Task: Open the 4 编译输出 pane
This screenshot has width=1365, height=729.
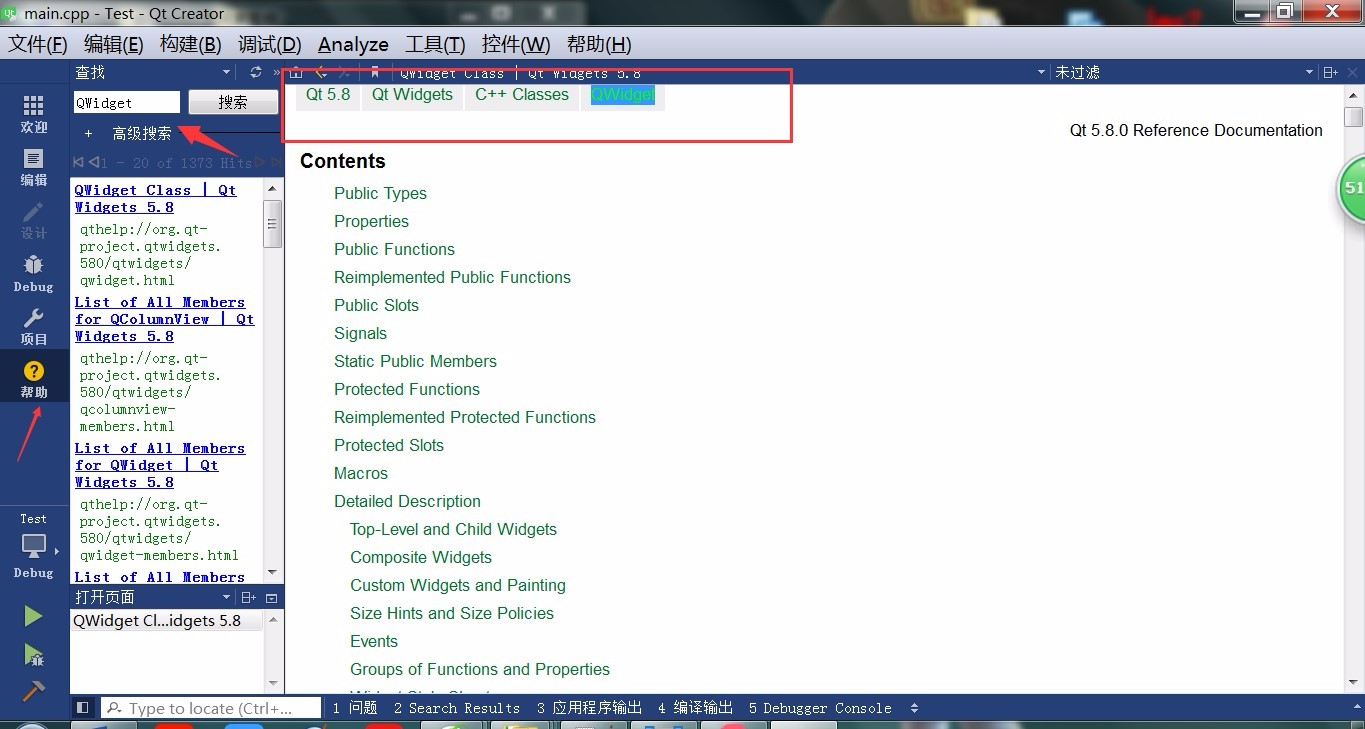Action: tap(695, 708)
